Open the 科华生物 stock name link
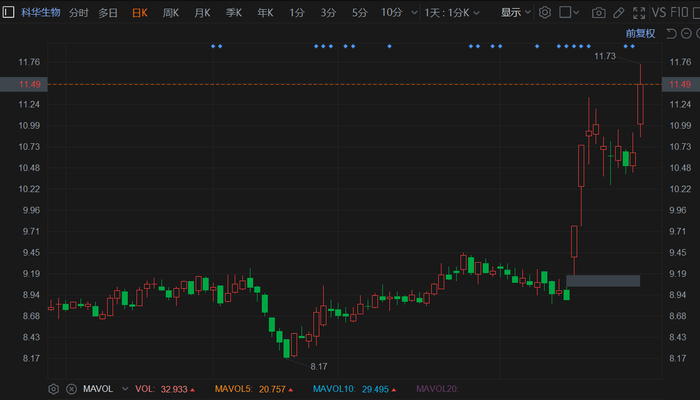The image size is (700, 400). click(41, 12)
